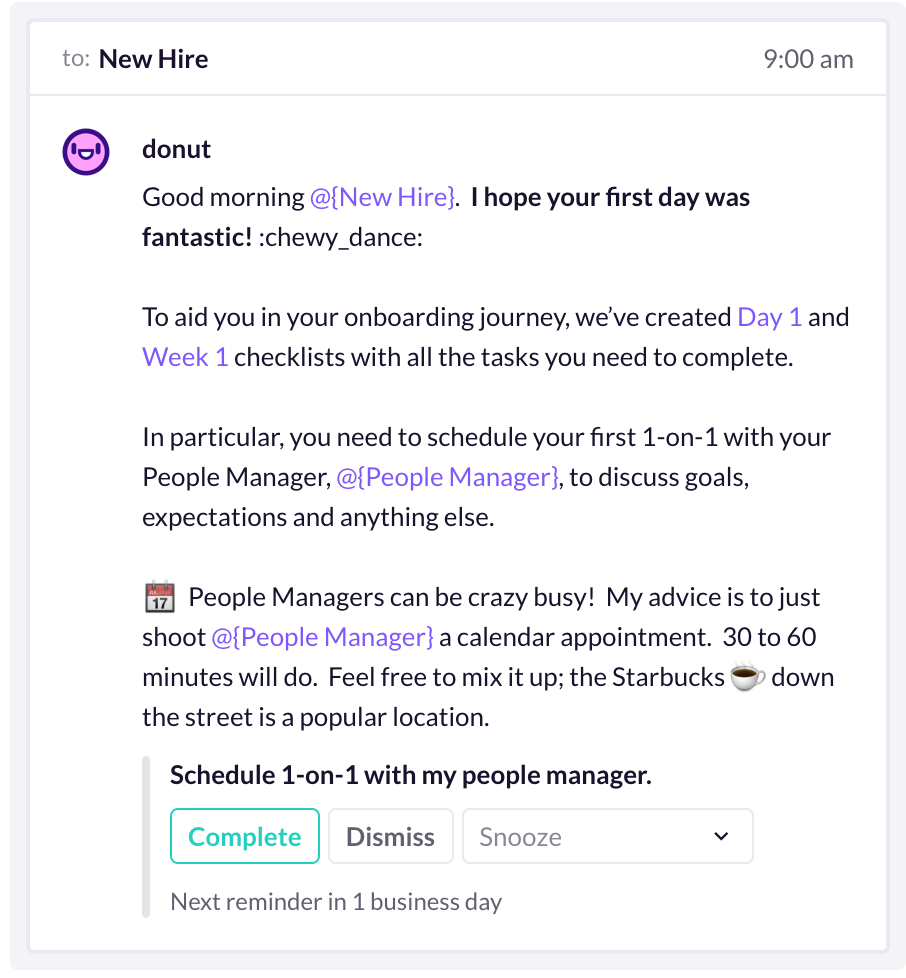Click the :chewy_dance: emoji code text
The height and width of the screenshot is (978, 906).
[340, 238]
